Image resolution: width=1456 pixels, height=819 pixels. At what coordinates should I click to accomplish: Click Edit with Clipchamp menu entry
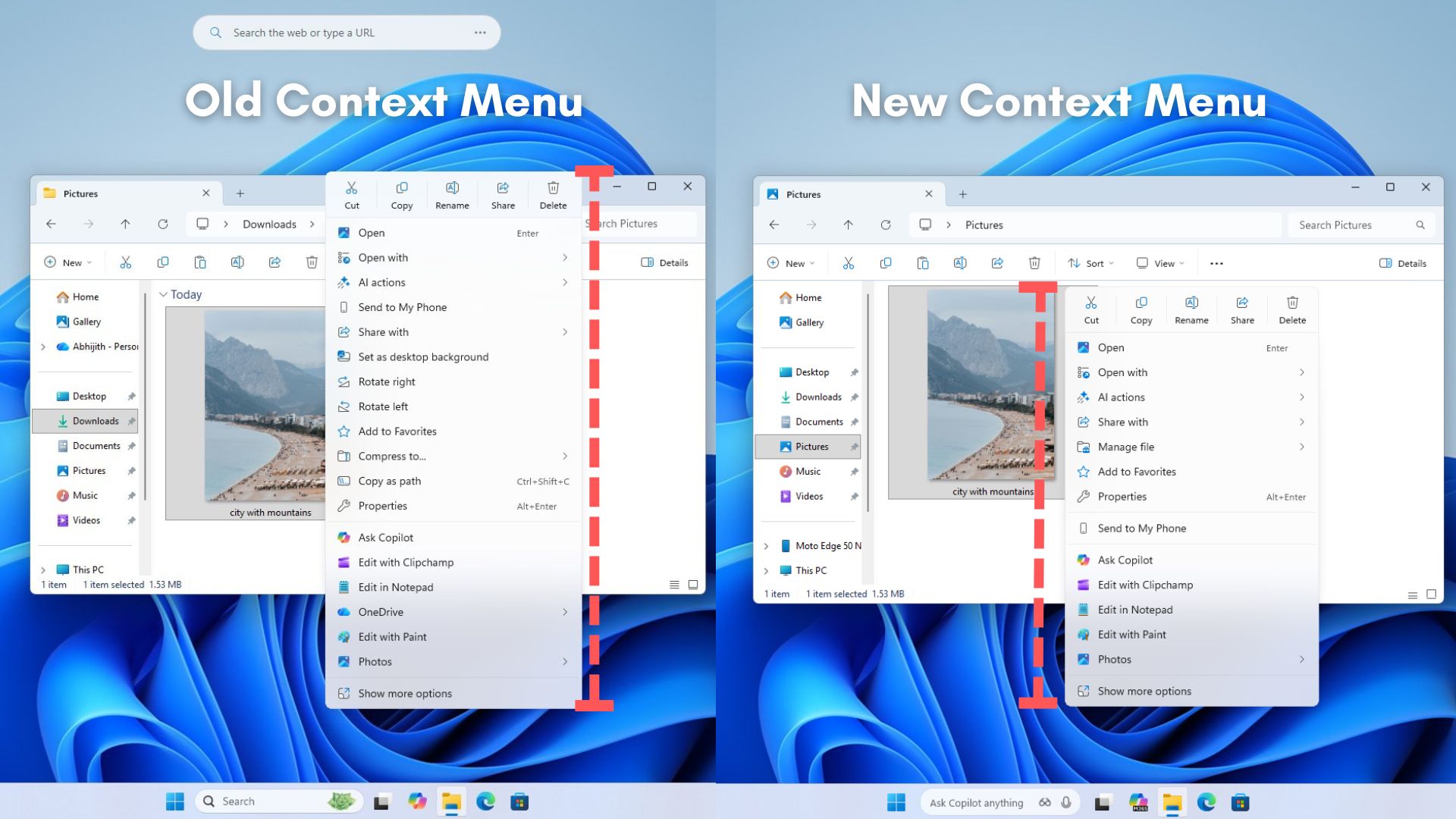(406, 562)
